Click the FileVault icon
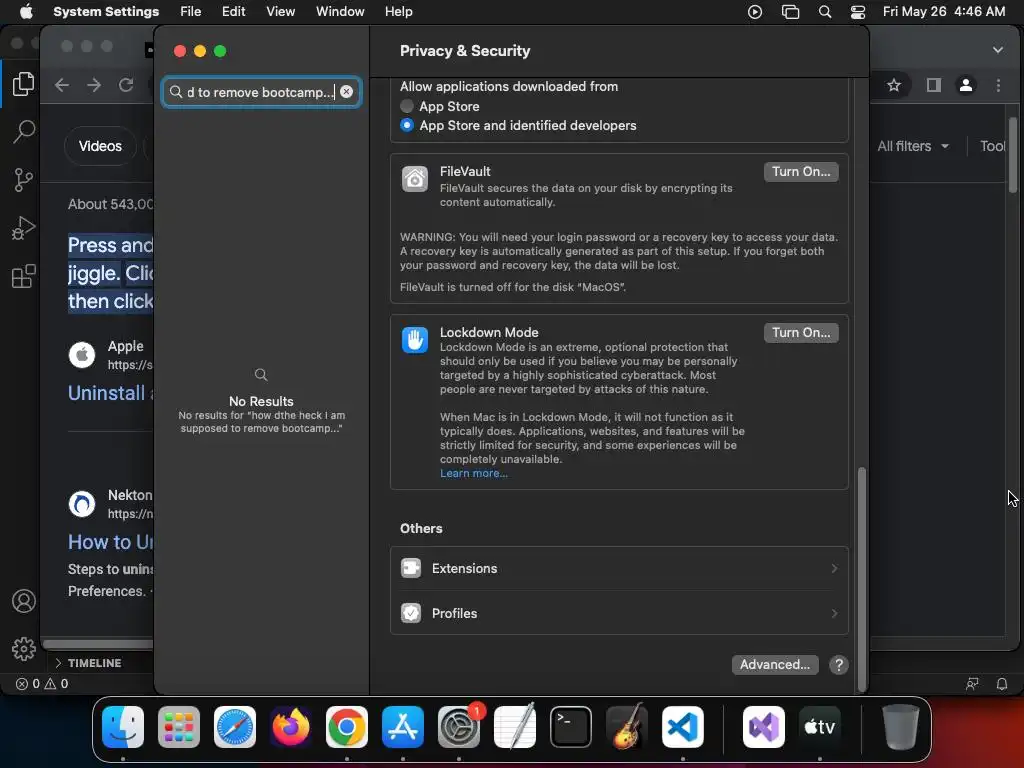Viewport: 1024px width, 768px height. pos(415,178)
